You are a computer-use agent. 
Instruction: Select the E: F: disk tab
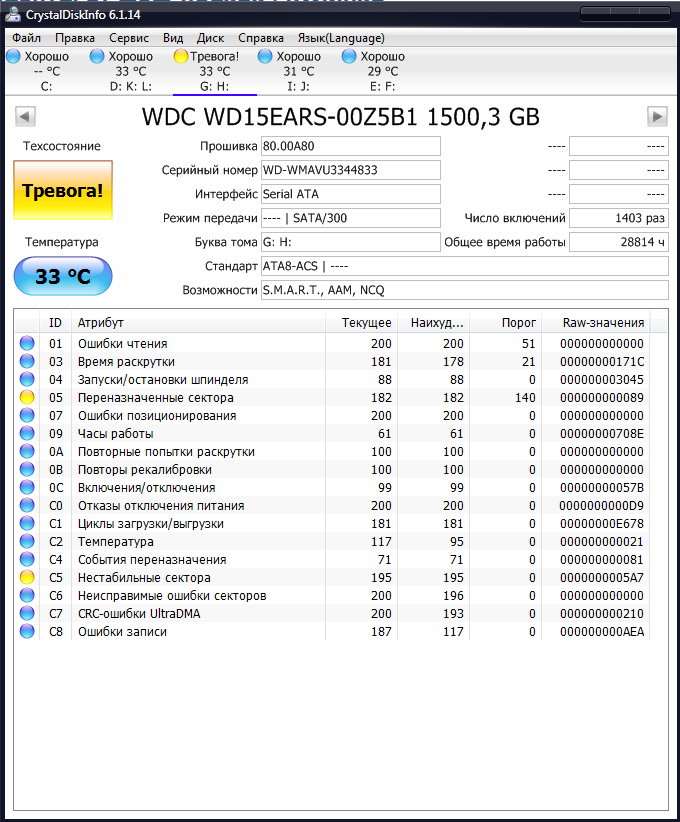382,71
